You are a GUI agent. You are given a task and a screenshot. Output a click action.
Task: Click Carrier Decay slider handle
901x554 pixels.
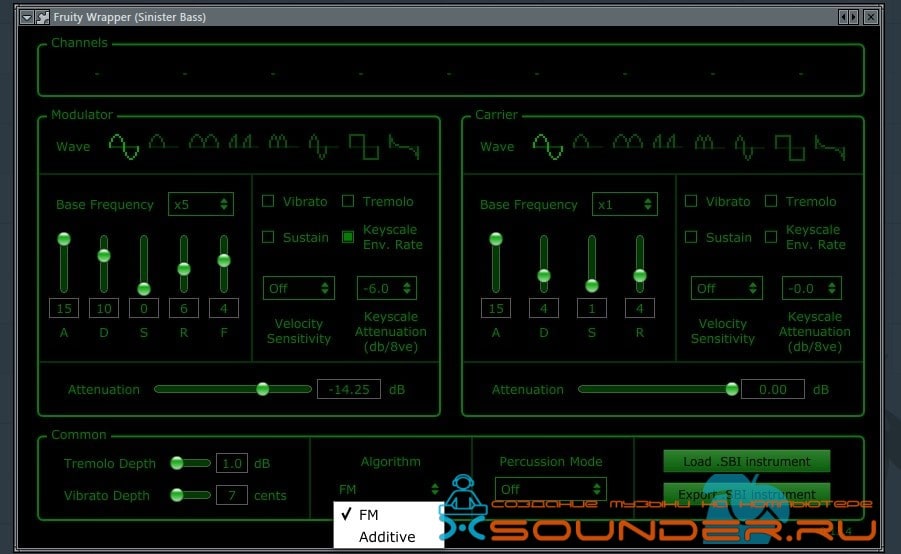544,275
